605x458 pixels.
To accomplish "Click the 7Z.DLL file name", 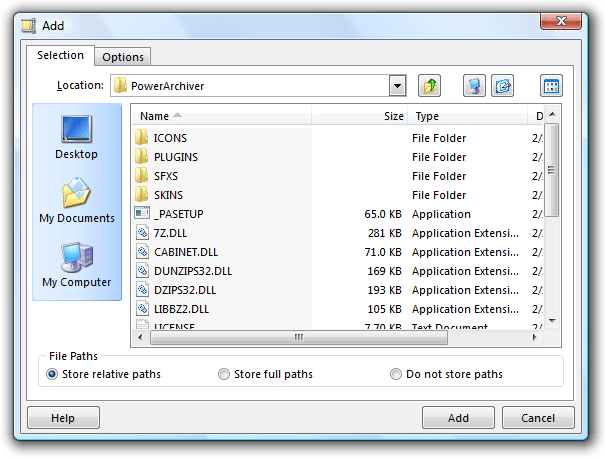I will (170, 233).
